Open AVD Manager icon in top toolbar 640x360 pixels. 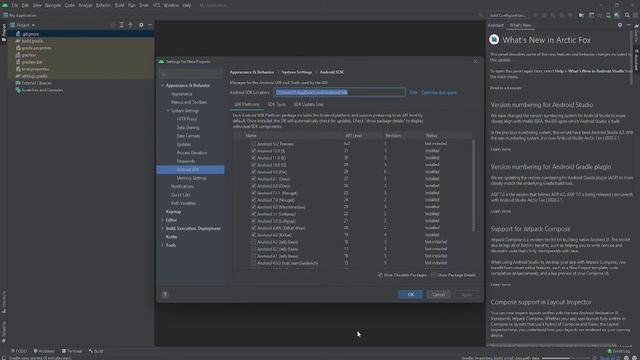point(608,15)
